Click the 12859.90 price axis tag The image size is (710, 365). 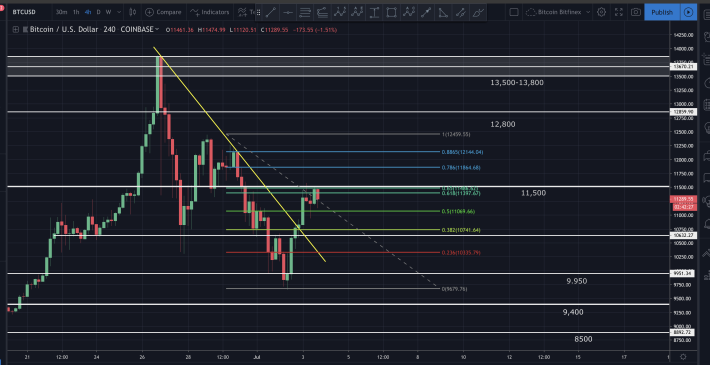[683, 112]
